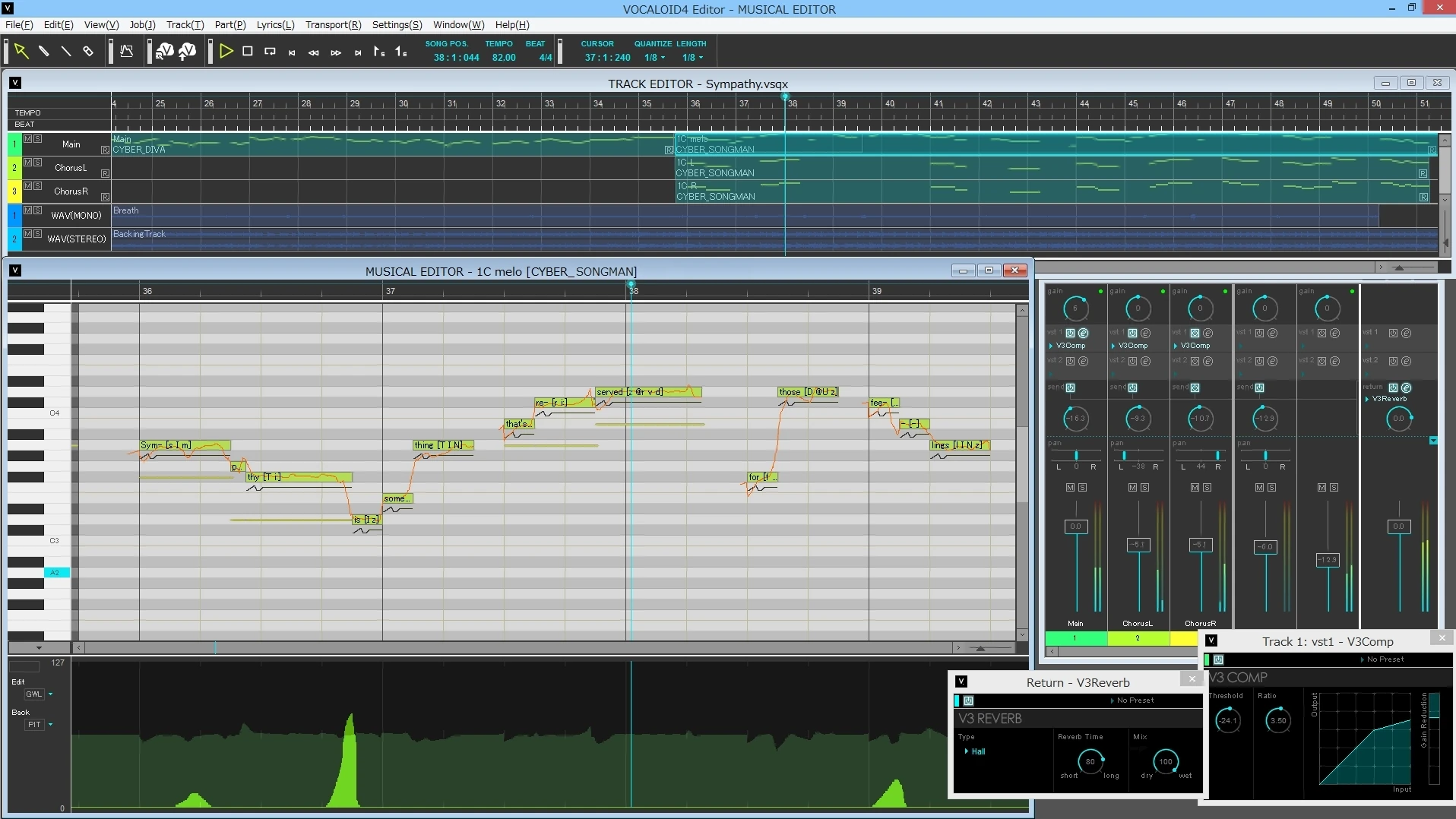Viewport: 1456px width, 819px height.
Task: Open the Quantize 1/8 dropdown
Action: click(654, 58)
